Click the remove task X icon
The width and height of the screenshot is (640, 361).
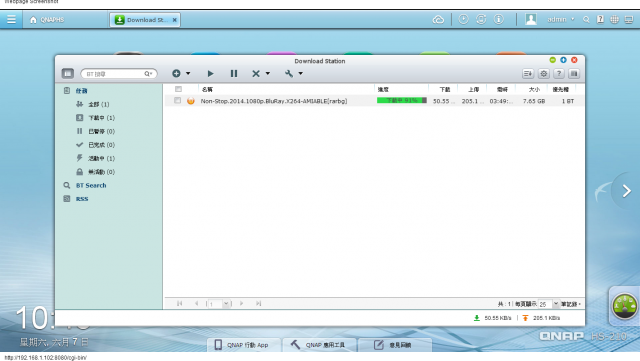[256, 74]
